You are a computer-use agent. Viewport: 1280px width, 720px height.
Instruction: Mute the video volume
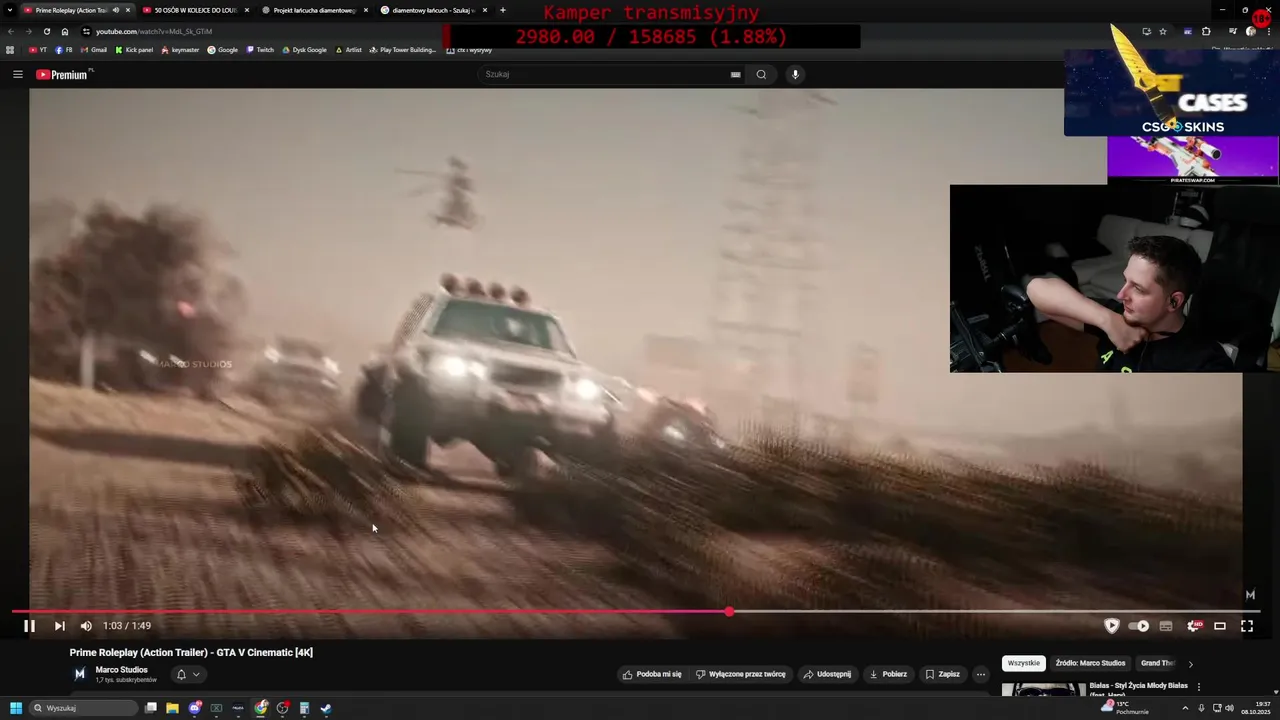click(86, 626)
